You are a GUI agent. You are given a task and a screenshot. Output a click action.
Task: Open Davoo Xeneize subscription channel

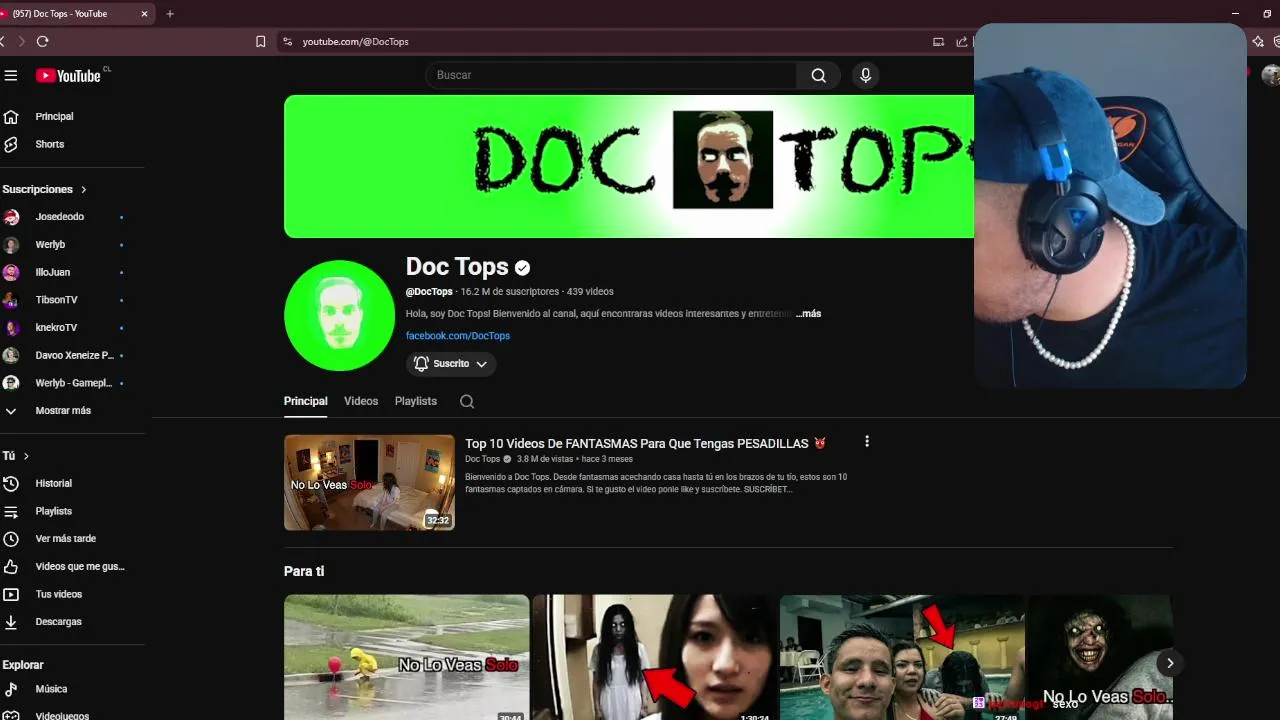pos(72,355)
